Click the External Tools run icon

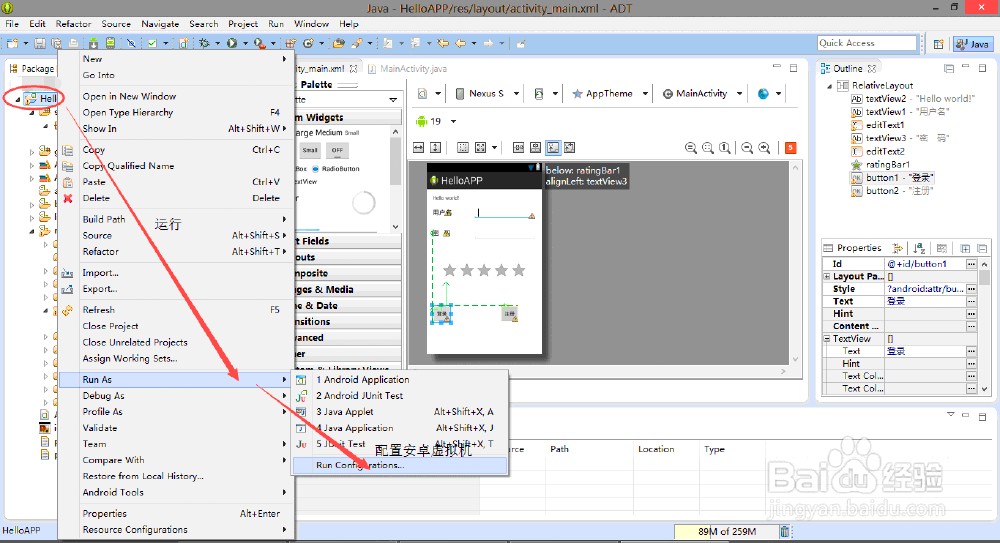[x=259, y=43]
